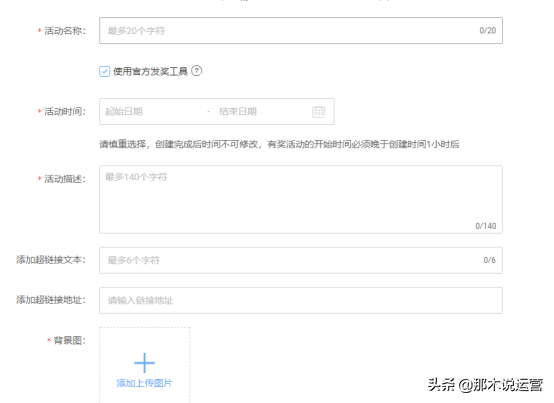Viewport: 554px width, 403px height.
Task: Click the plus icon to upload background
Action: pos(145,363)
